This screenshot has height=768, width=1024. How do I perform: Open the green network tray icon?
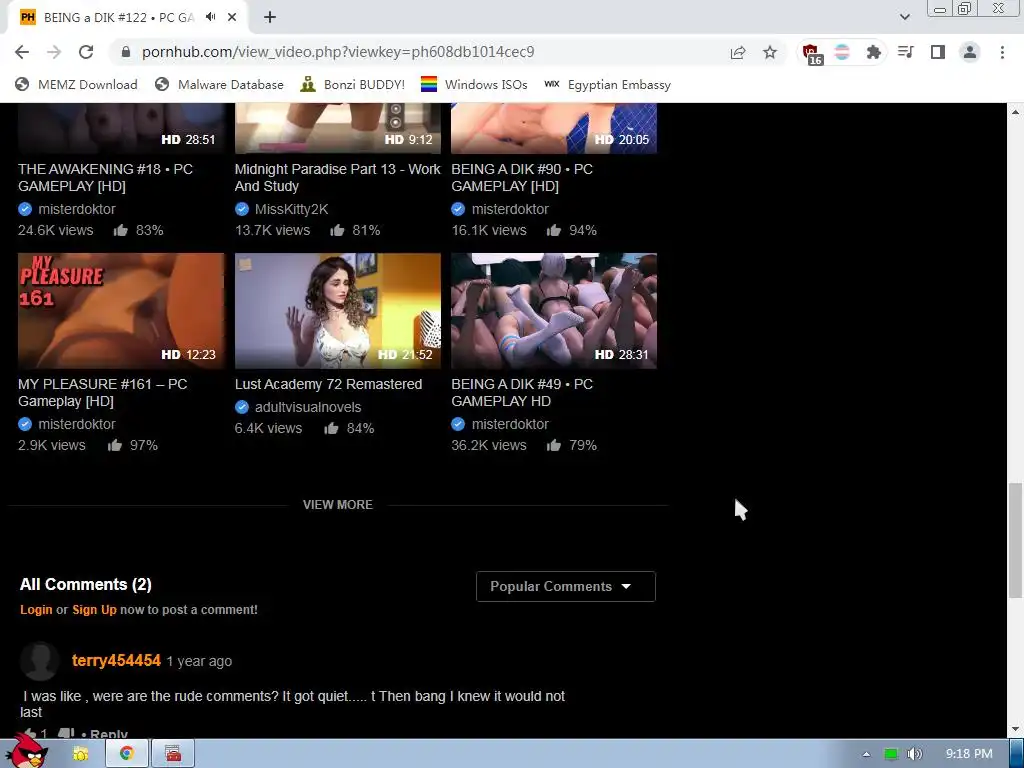click(891, 754)
